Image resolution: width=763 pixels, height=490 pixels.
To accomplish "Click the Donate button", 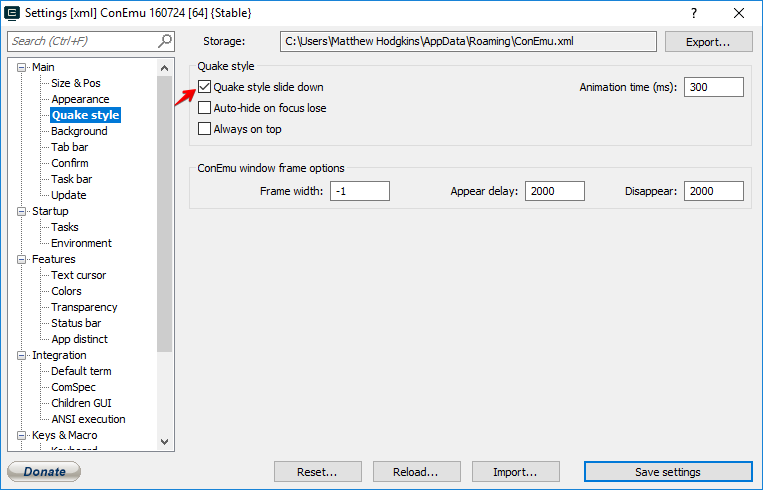I will [44, 472].
